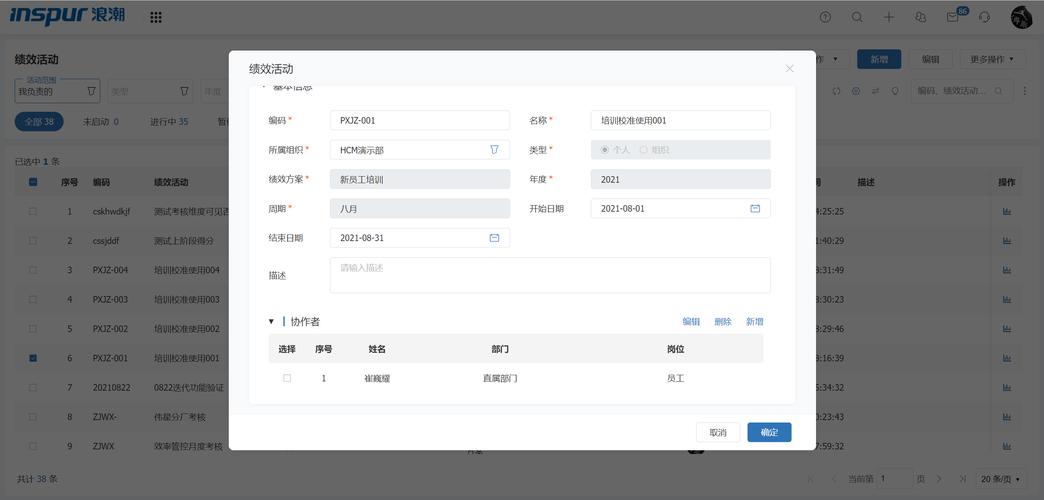Click the 确定 button

pos(769,432)
